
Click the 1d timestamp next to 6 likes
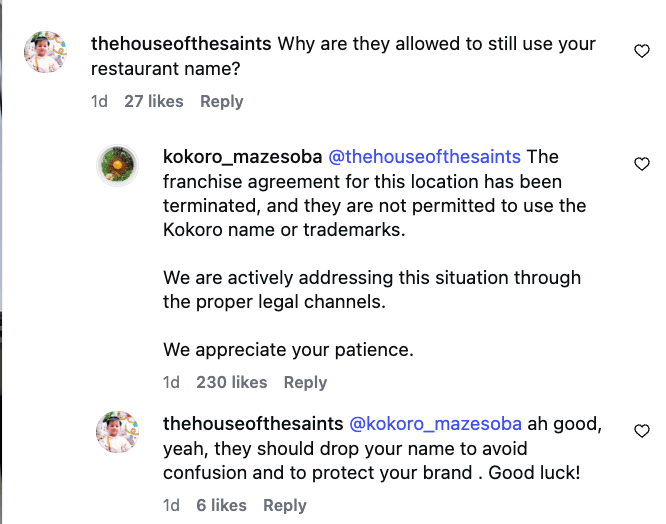(171, 505)
